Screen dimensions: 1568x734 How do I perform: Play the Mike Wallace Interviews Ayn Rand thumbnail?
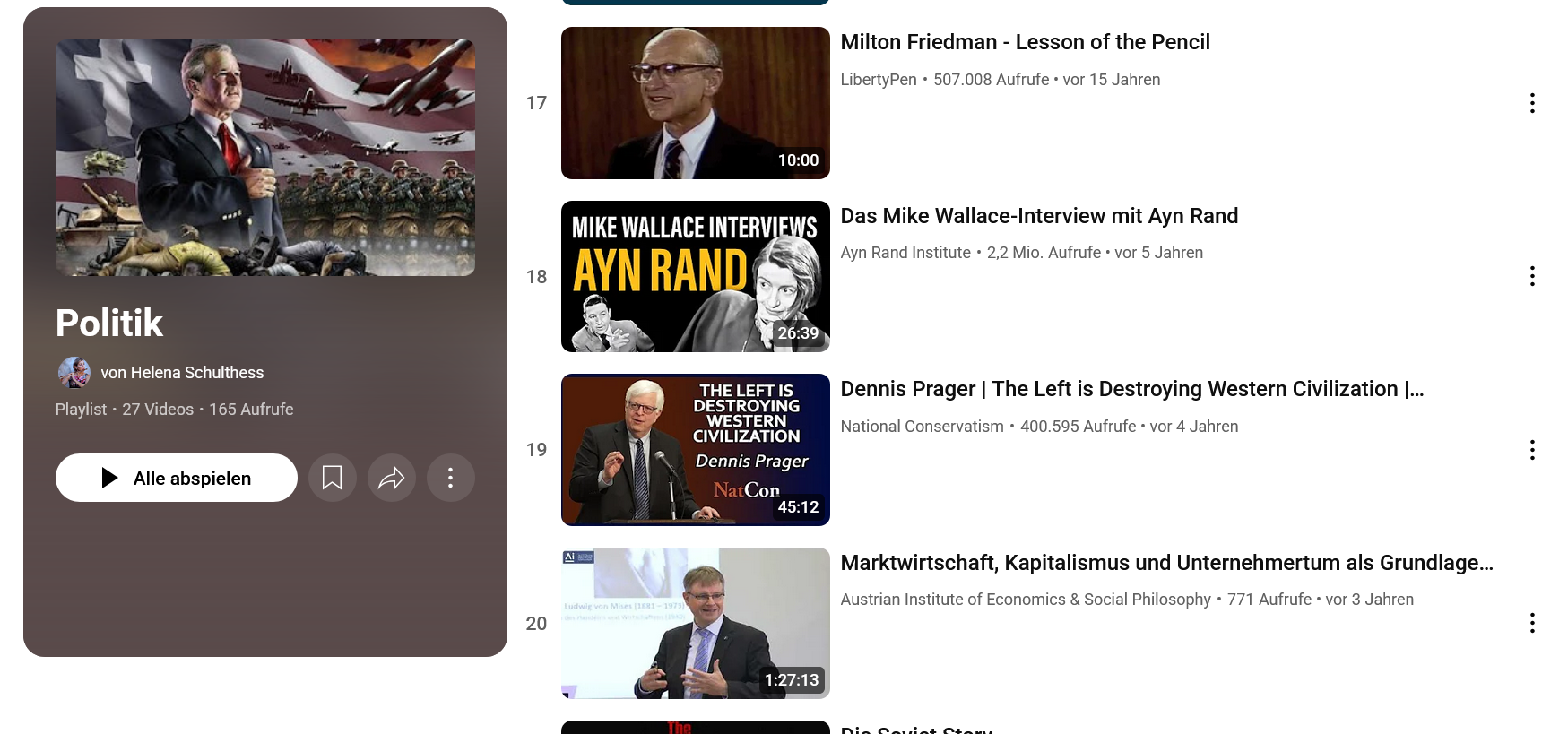(696, 276)
